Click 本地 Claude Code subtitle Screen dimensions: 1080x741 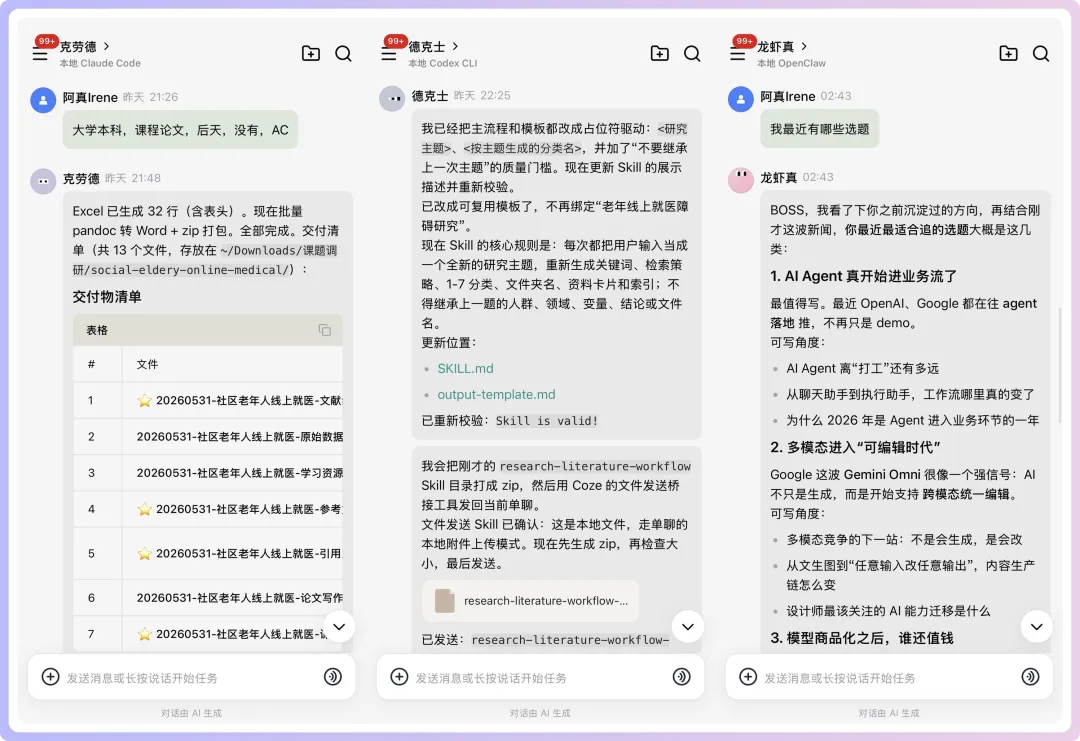pos(100,63)
